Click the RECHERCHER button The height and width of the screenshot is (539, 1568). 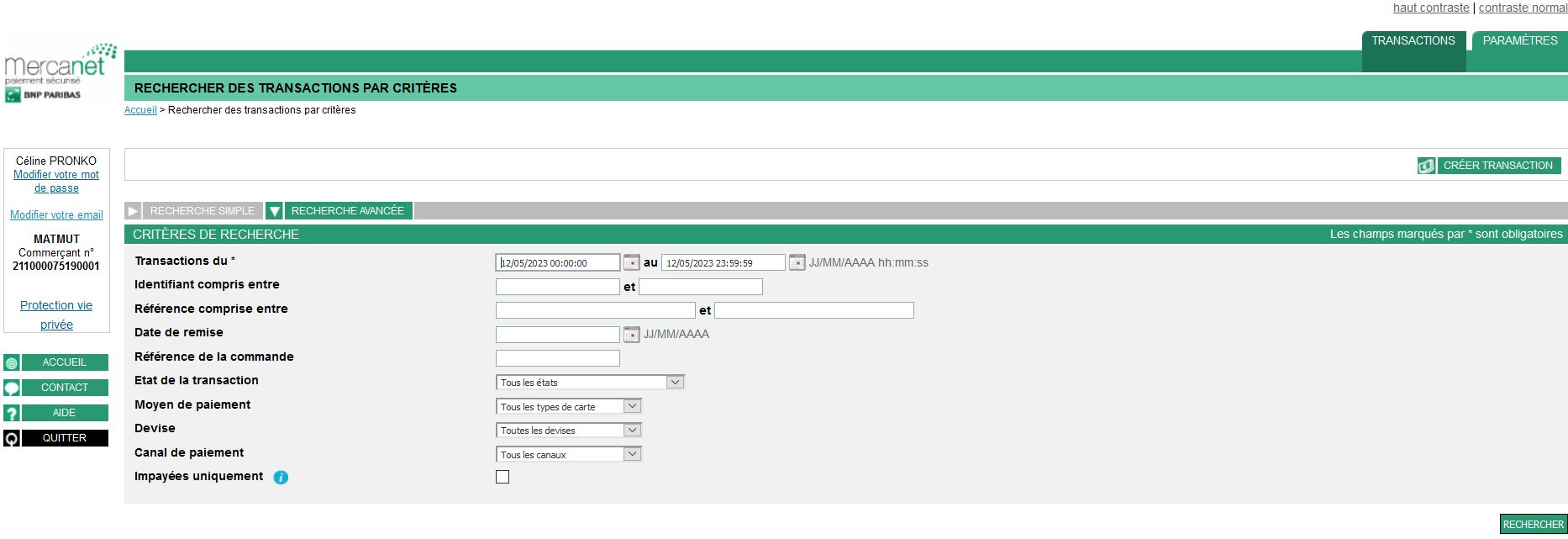(x=1534, y=525)
